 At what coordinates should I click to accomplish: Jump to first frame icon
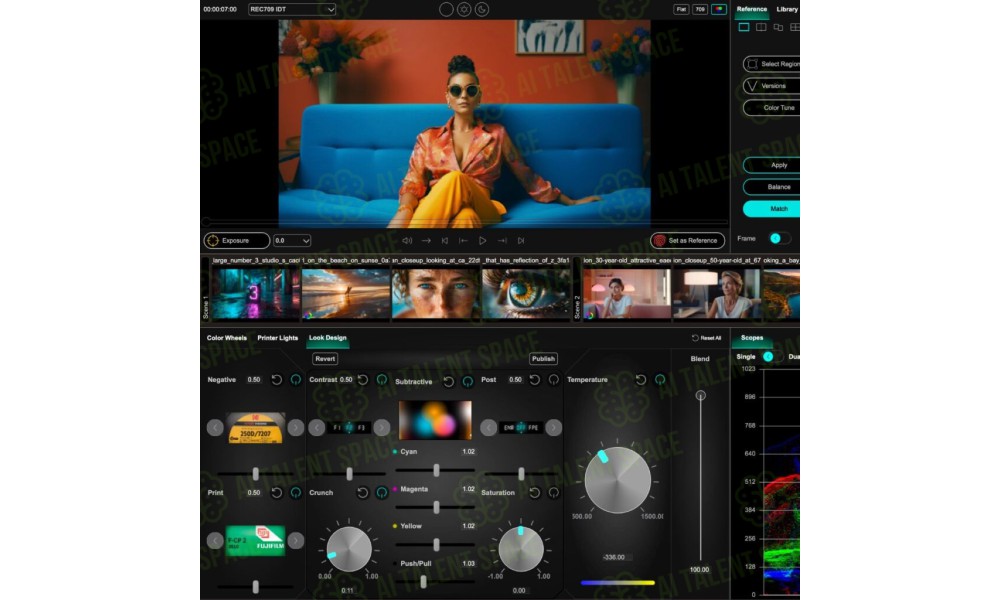pyautogui.click(x=445, y=240)
